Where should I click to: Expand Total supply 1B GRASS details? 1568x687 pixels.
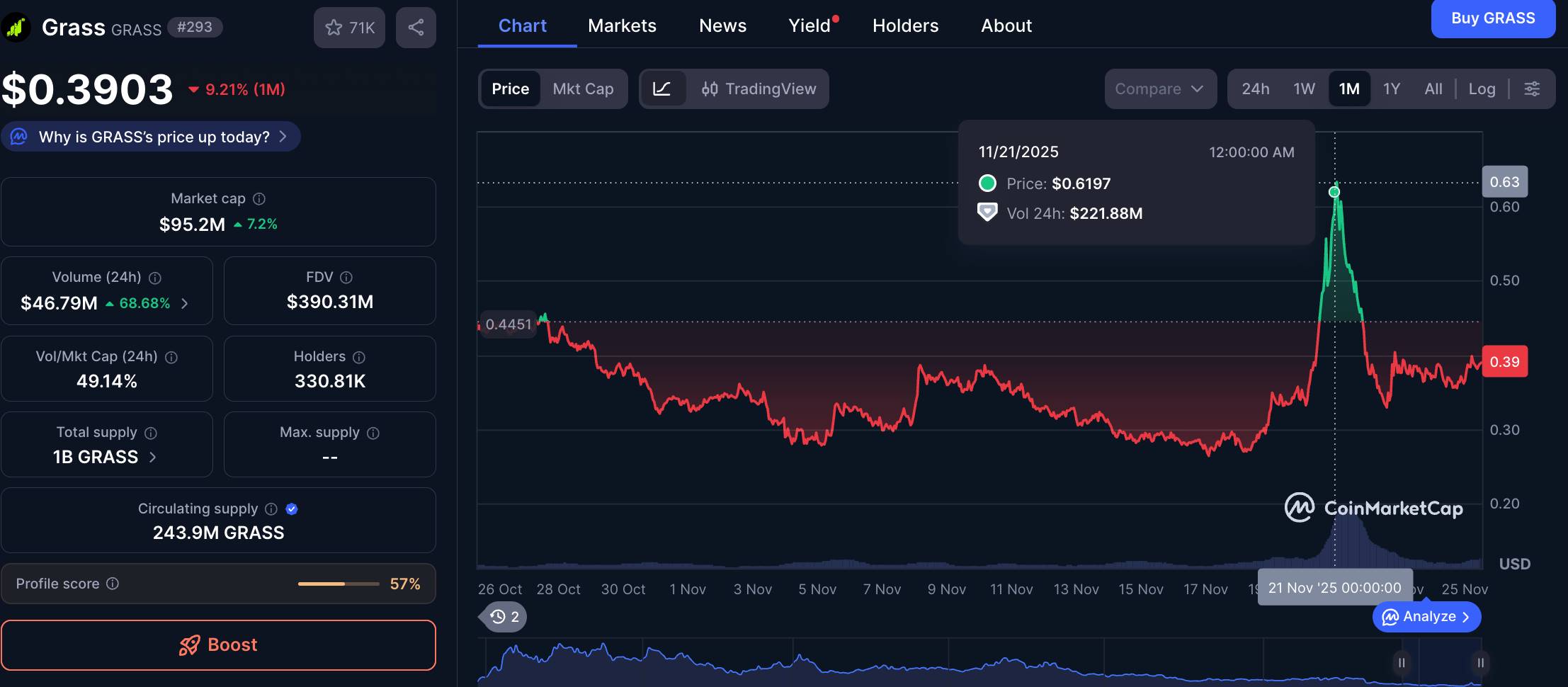point(153,458)
